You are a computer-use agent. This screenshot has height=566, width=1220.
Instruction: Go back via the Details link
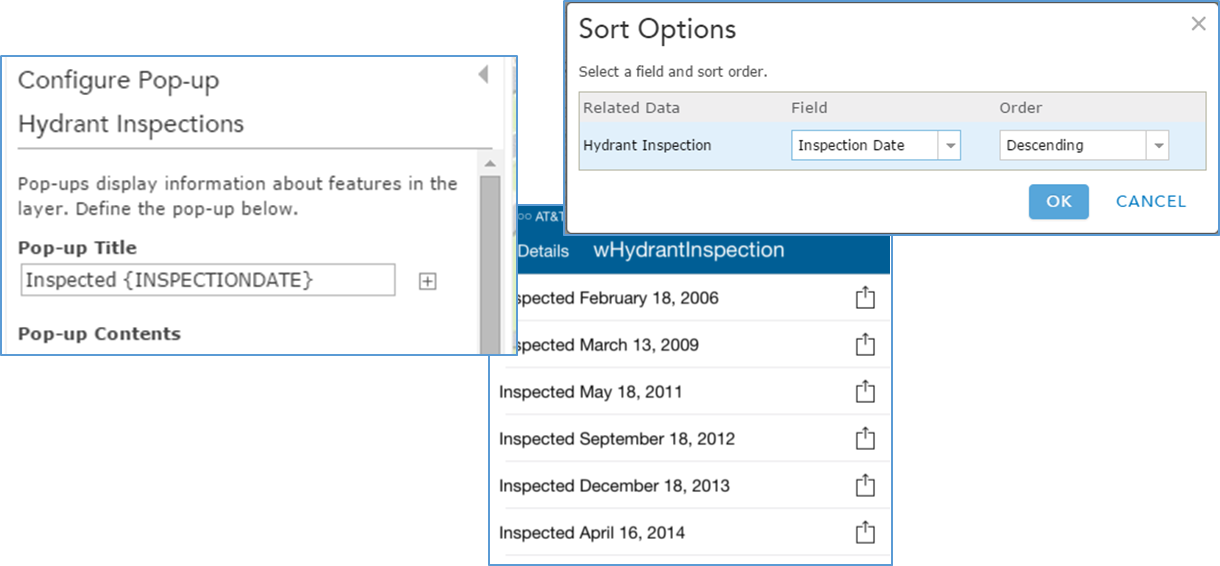point(543,251)
